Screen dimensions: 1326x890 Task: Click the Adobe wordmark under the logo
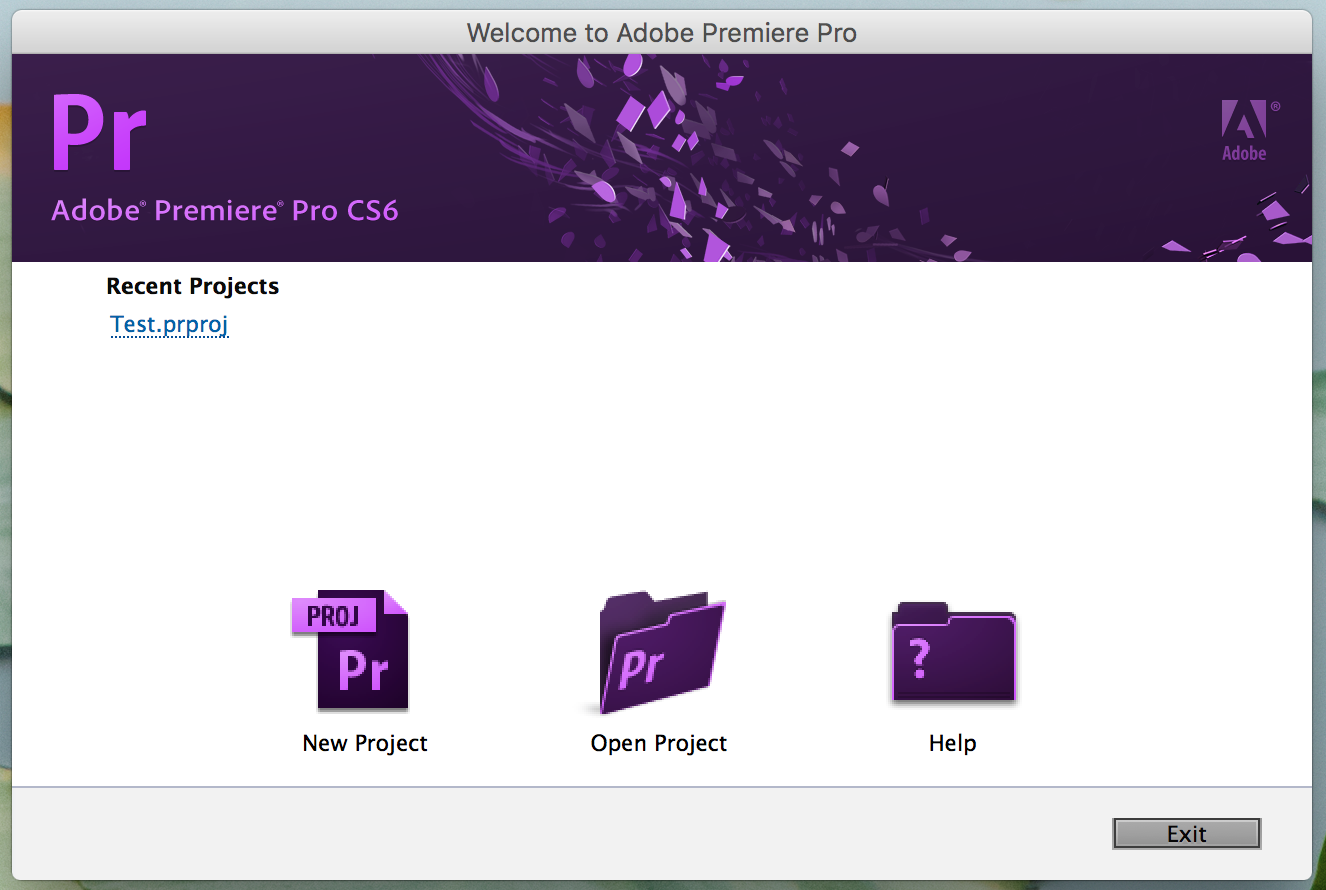1244,153
